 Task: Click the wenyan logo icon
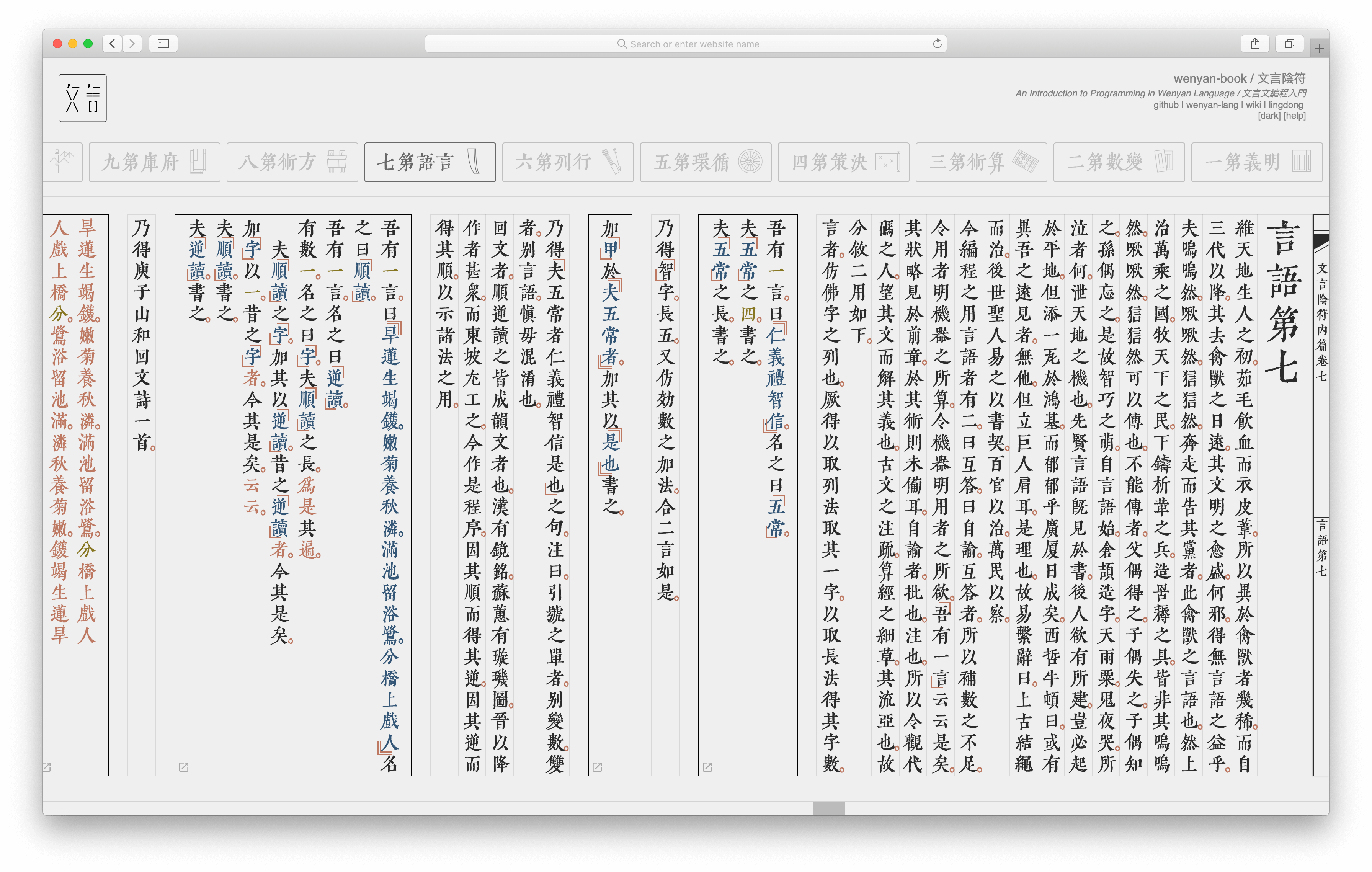(83, 98)
